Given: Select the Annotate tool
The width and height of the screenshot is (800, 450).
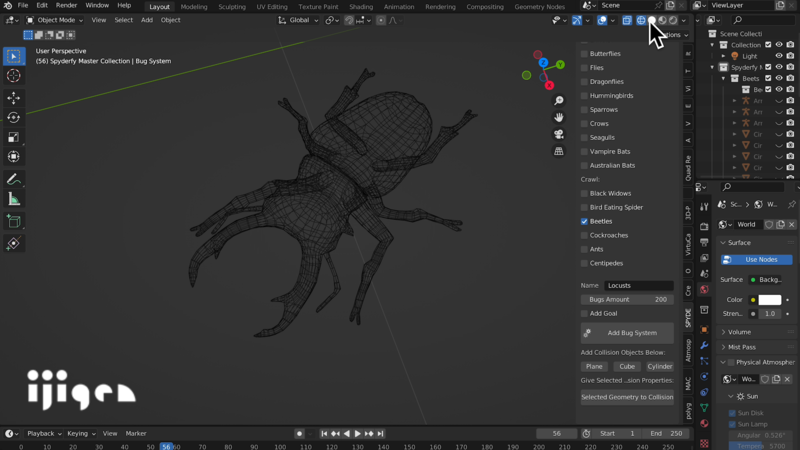Looking at the screenshot, I should pyautogui.click(x=14, y=179).
